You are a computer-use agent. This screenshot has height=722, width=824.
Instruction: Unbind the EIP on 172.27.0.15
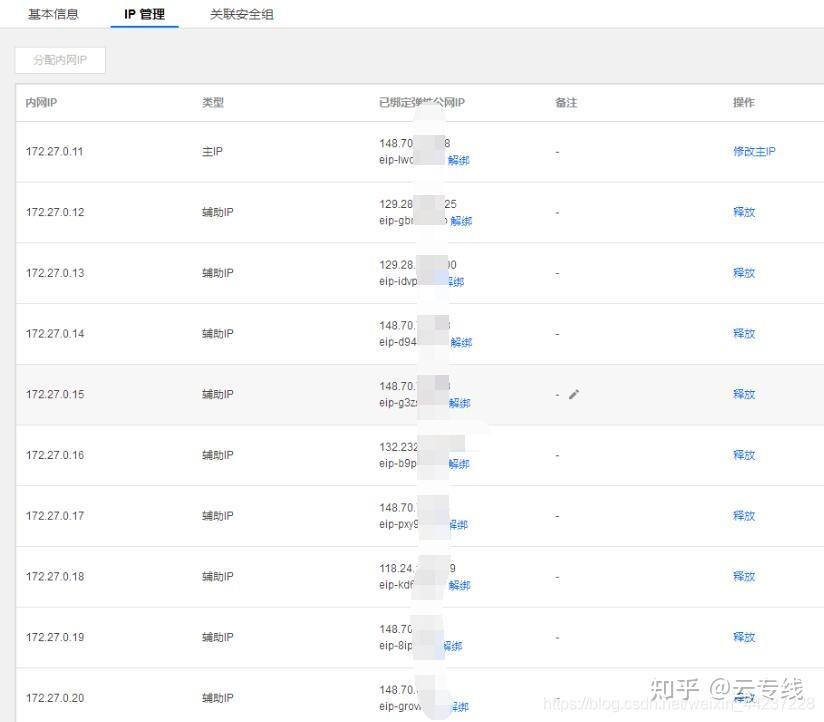(459, 403)
